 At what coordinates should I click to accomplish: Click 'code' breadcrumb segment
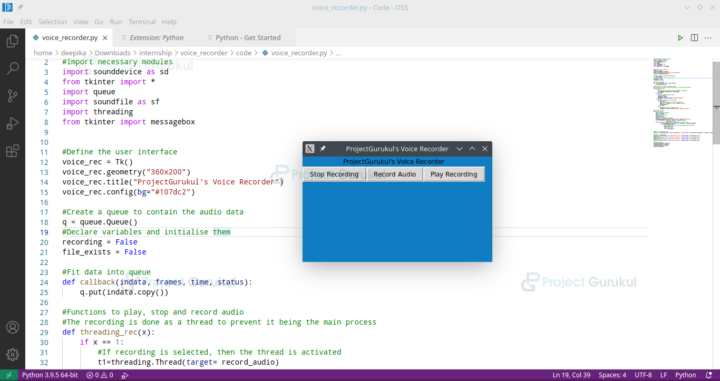243,53
